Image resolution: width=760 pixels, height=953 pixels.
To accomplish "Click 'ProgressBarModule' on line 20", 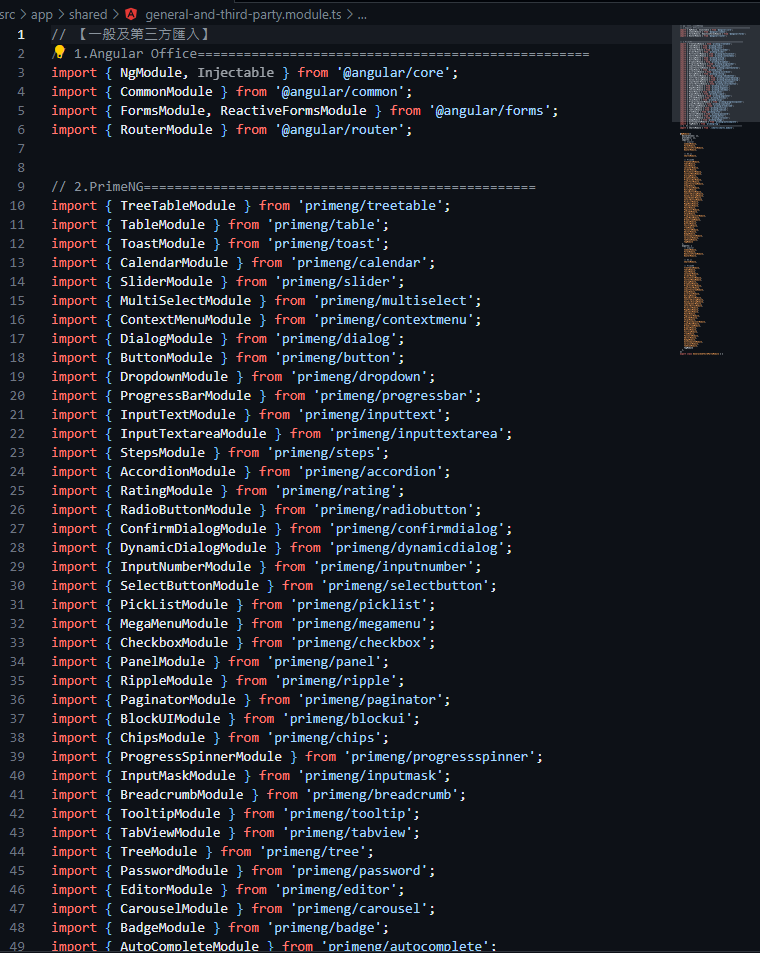I will 185,396.
